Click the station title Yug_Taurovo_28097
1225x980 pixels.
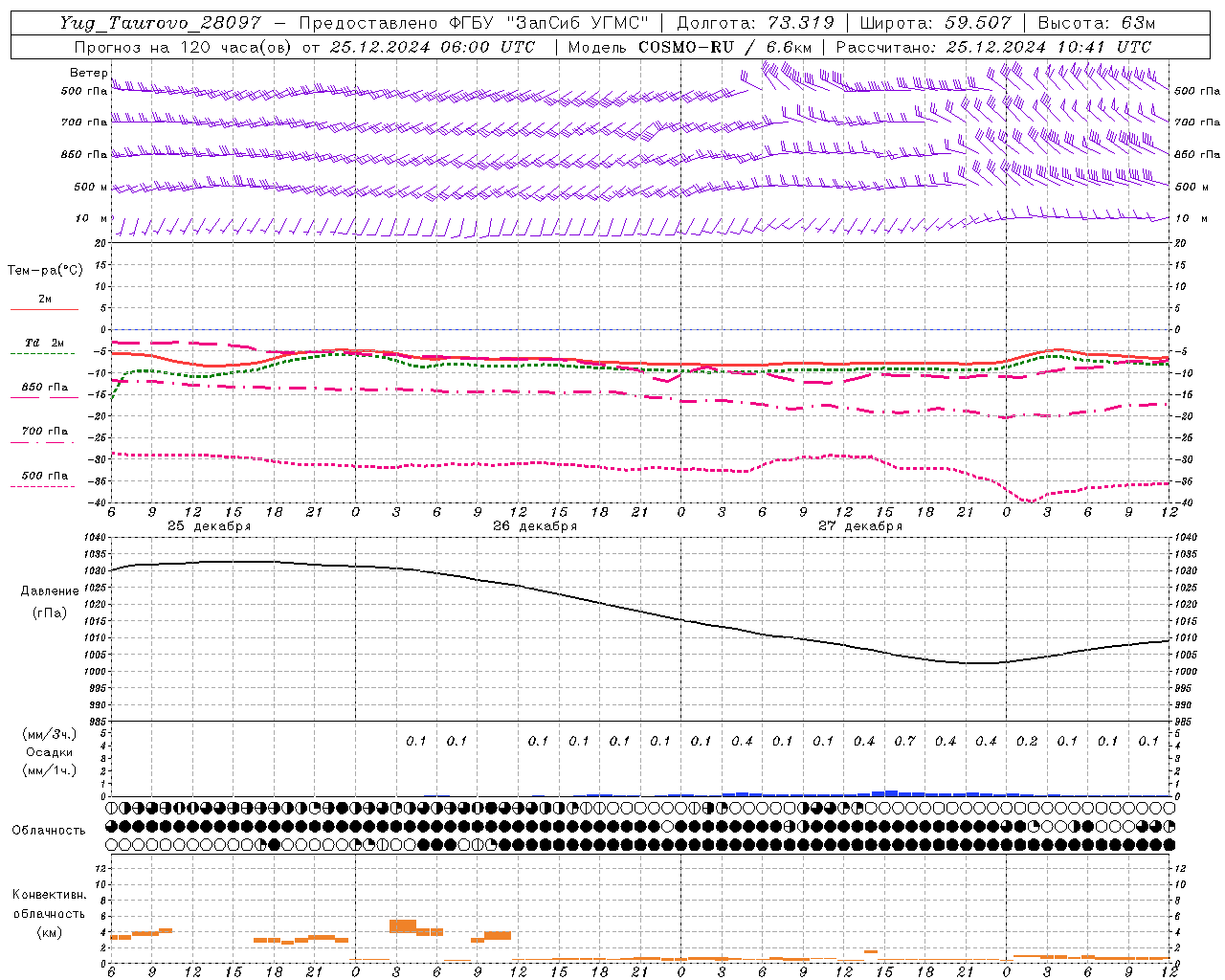click(x=160, y=23)
